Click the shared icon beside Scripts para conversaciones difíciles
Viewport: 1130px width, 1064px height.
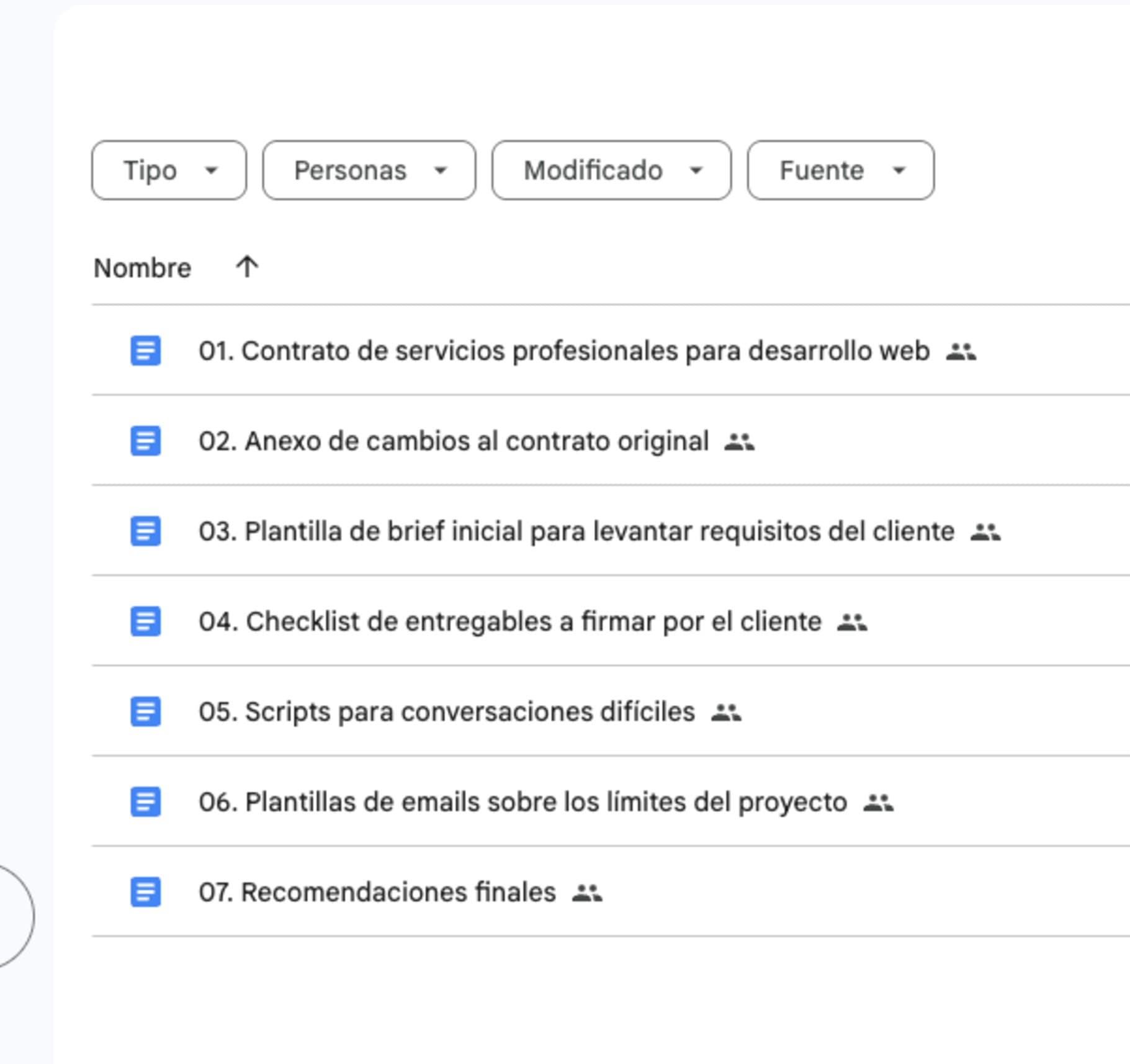[x=726, y=711]
